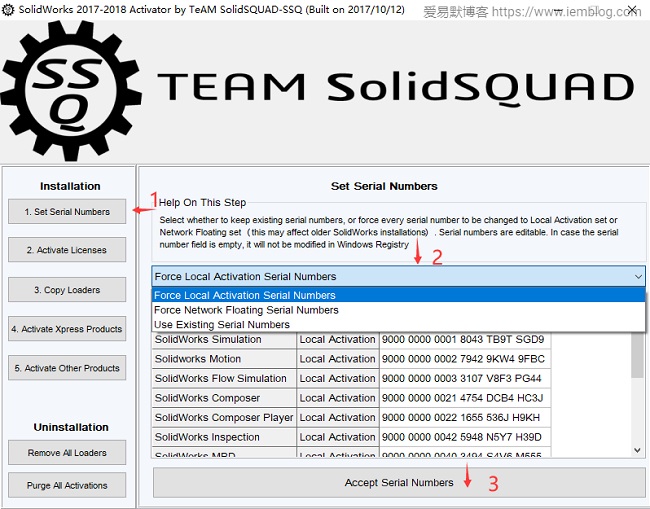Click the Installation section heading
The height and width of the screenshot is (509, 650).
point(70,186)
